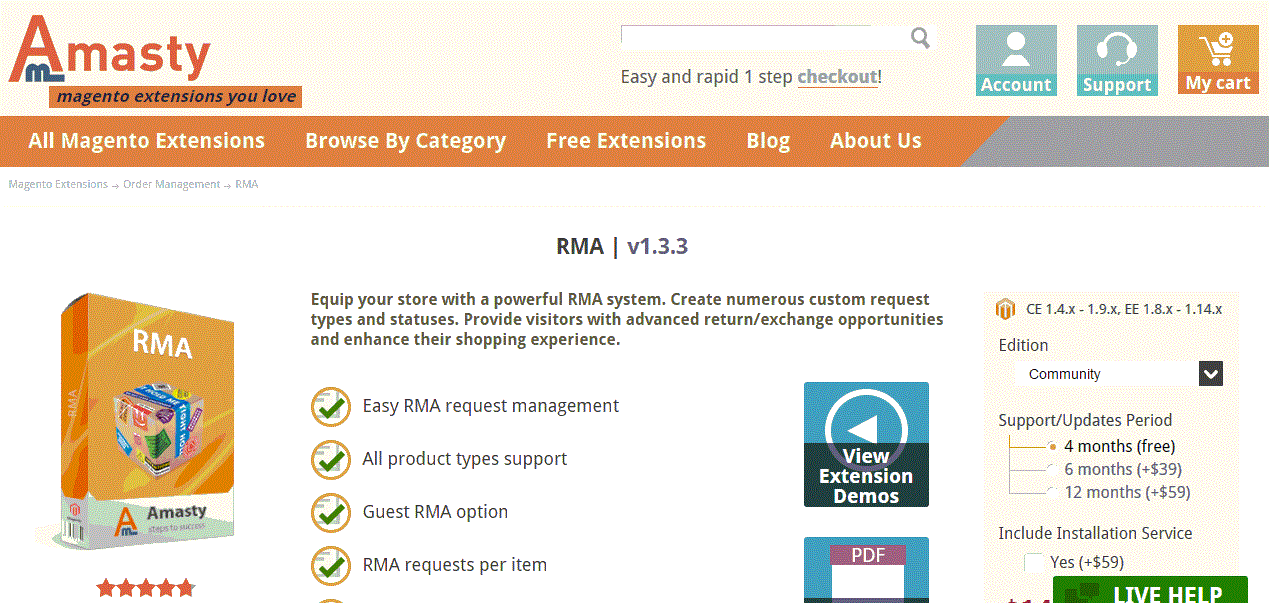Viewport: 1269px width, 603px height.
Task: Click the Guest RMA option text
Action: click(435, 512)
